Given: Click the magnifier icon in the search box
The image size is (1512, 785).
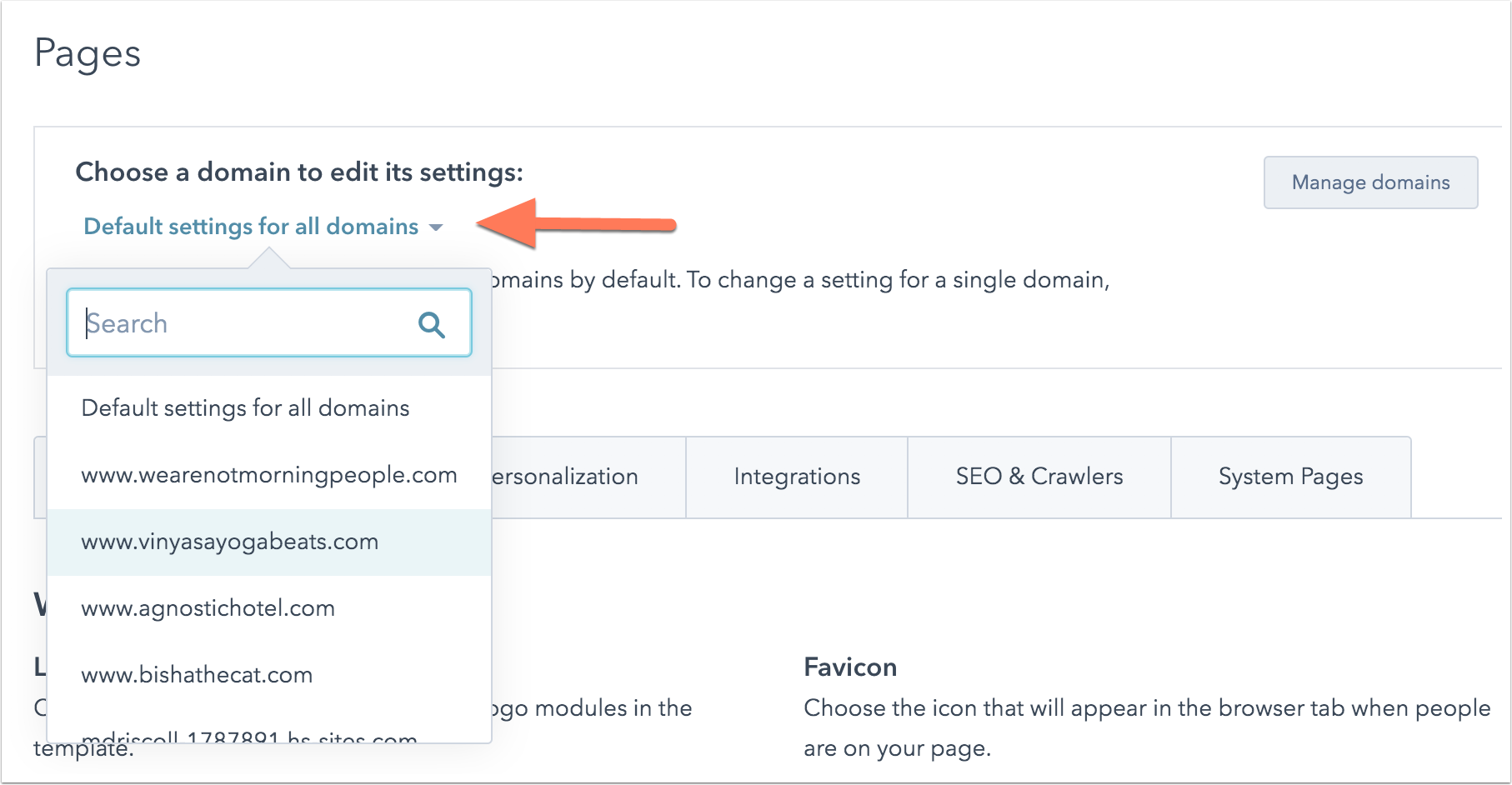Looking at the screenshot, I should (x=432, y=324).
